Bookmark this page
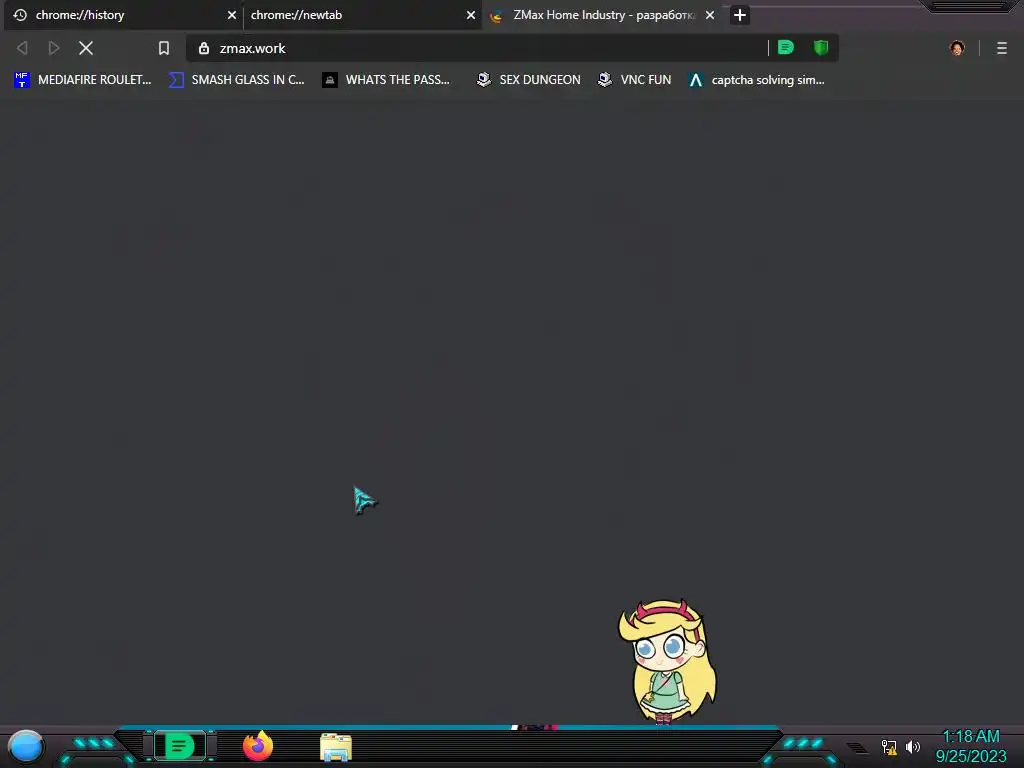 click(164, 48)
